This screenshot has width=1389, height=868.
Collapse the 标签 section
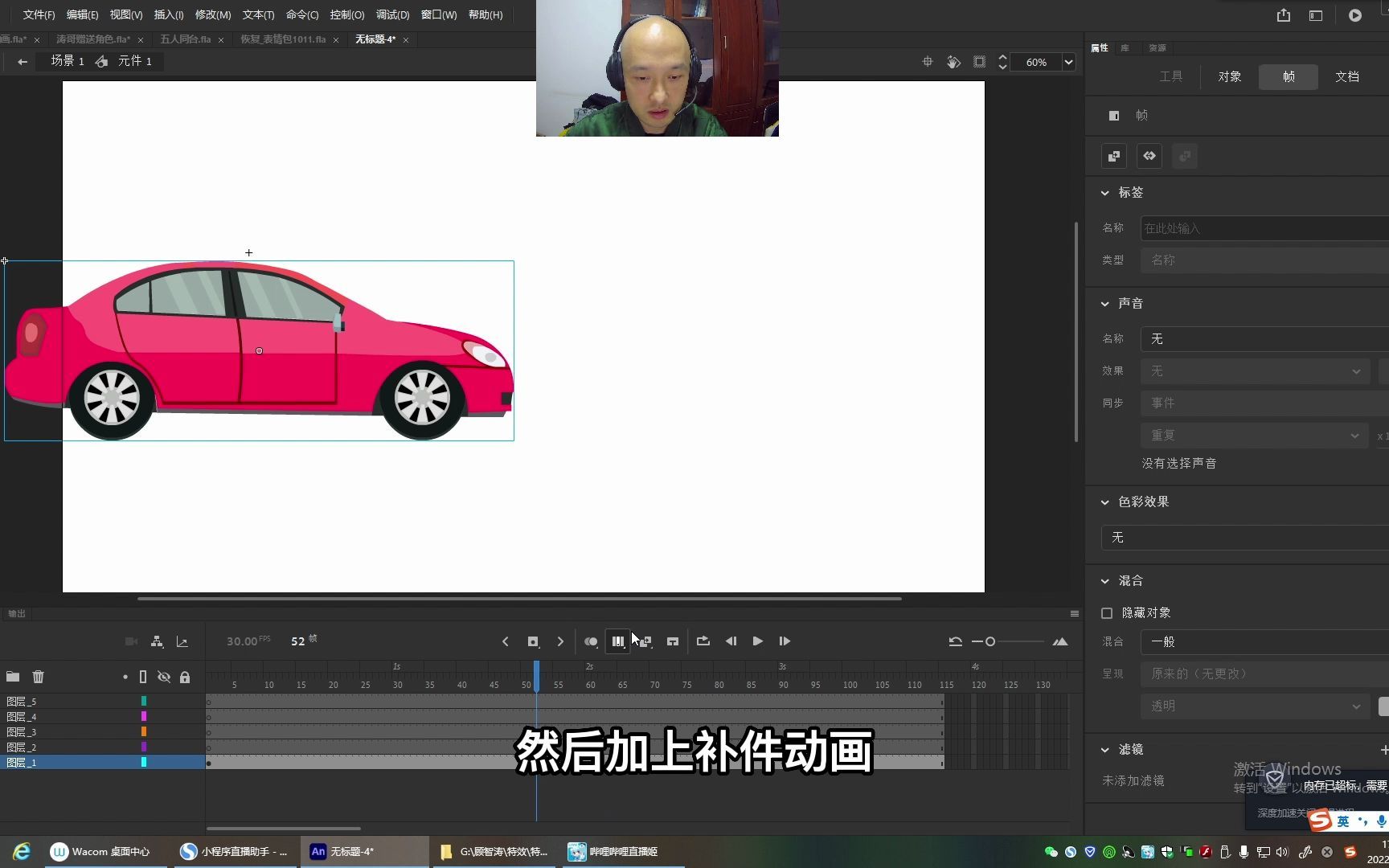click(x=1105, y=193)
